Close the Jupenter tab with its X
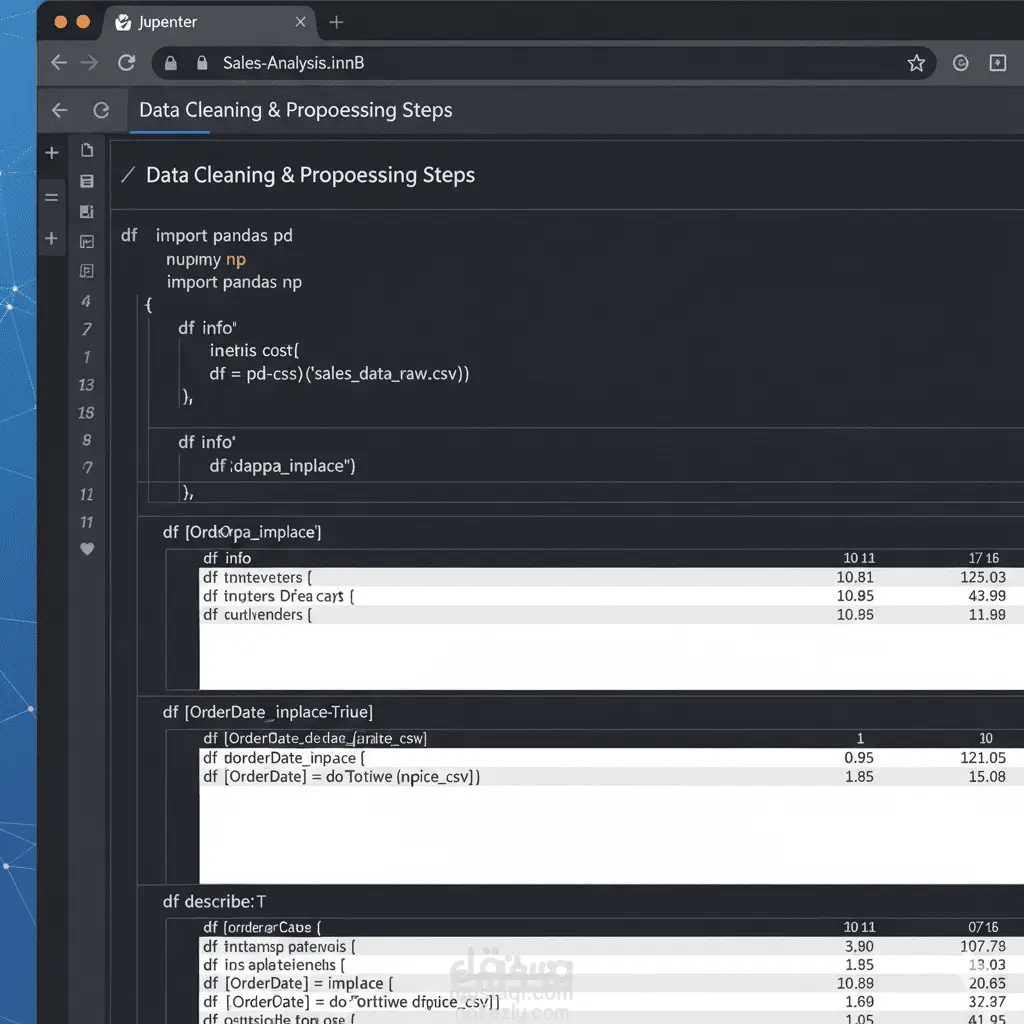Image resolution: width=1024 pixels, height=1024 pixels. tap(300, 22)
